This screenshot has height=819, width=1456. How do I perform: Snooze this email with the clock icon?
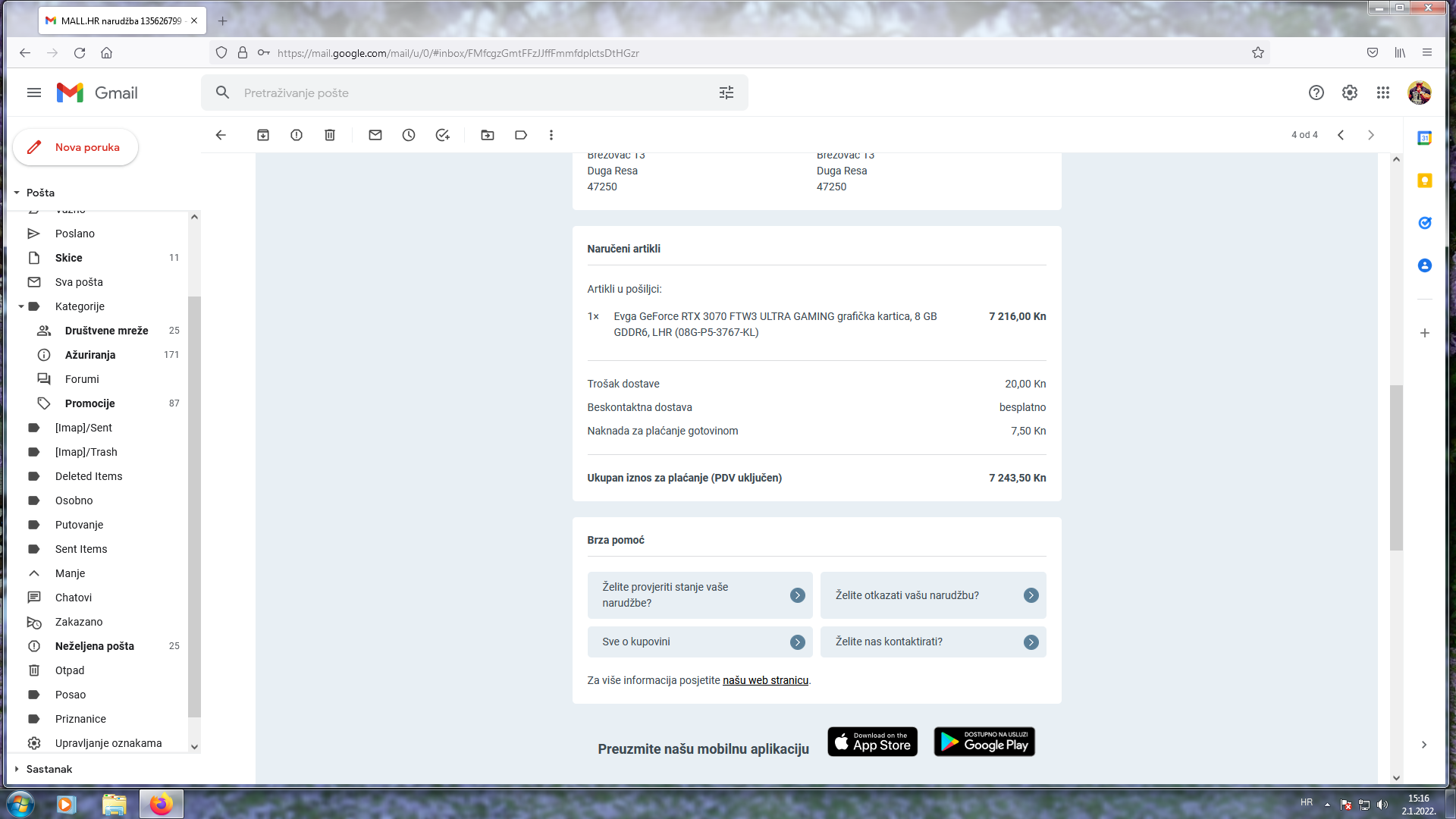[x=409, y=135]
